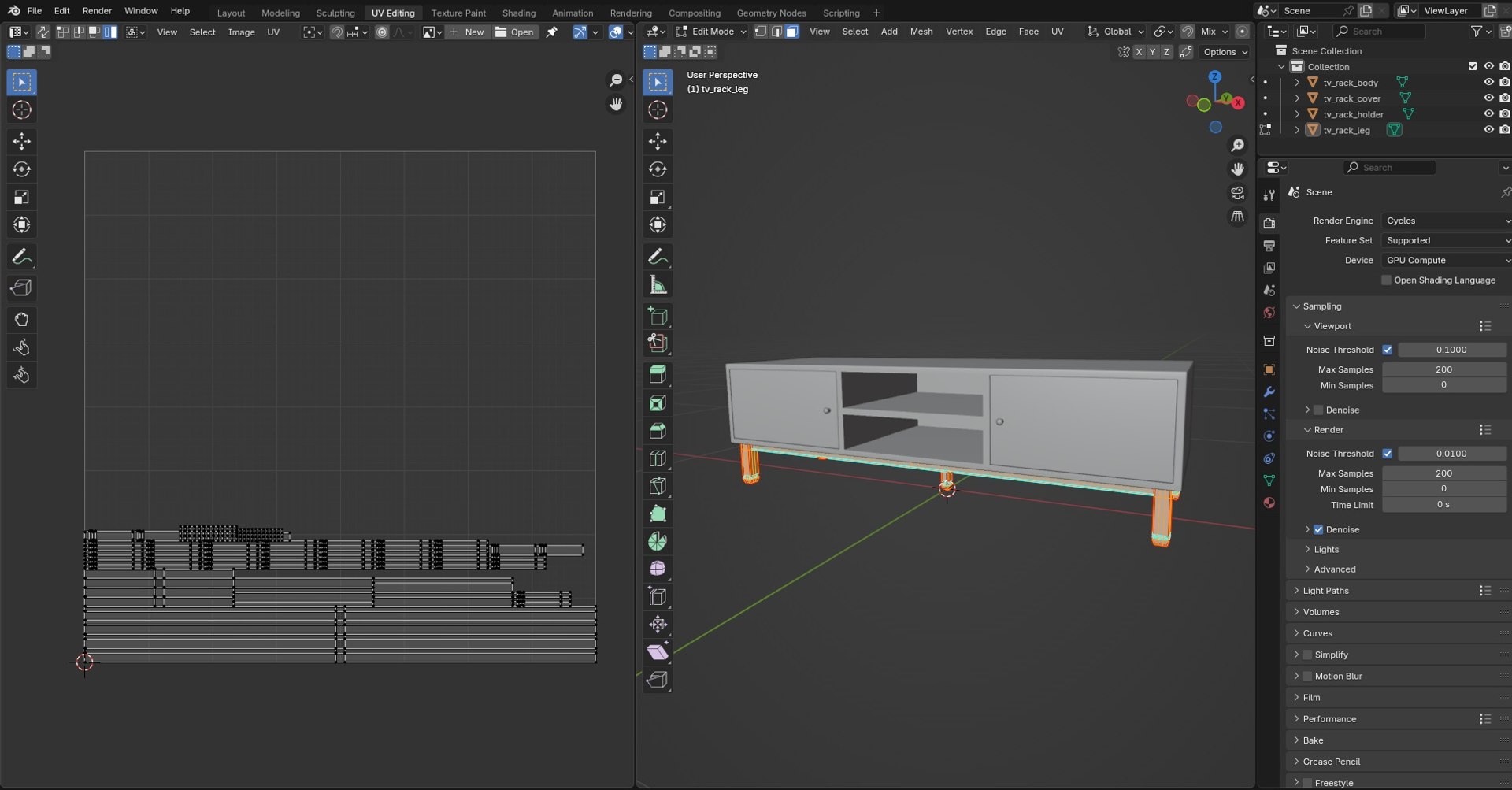Select the Grab tool in UV editor
Image resolution: width=1512 pixels, height=790 pixels.
pyautogui.click(x=22, y=320)
